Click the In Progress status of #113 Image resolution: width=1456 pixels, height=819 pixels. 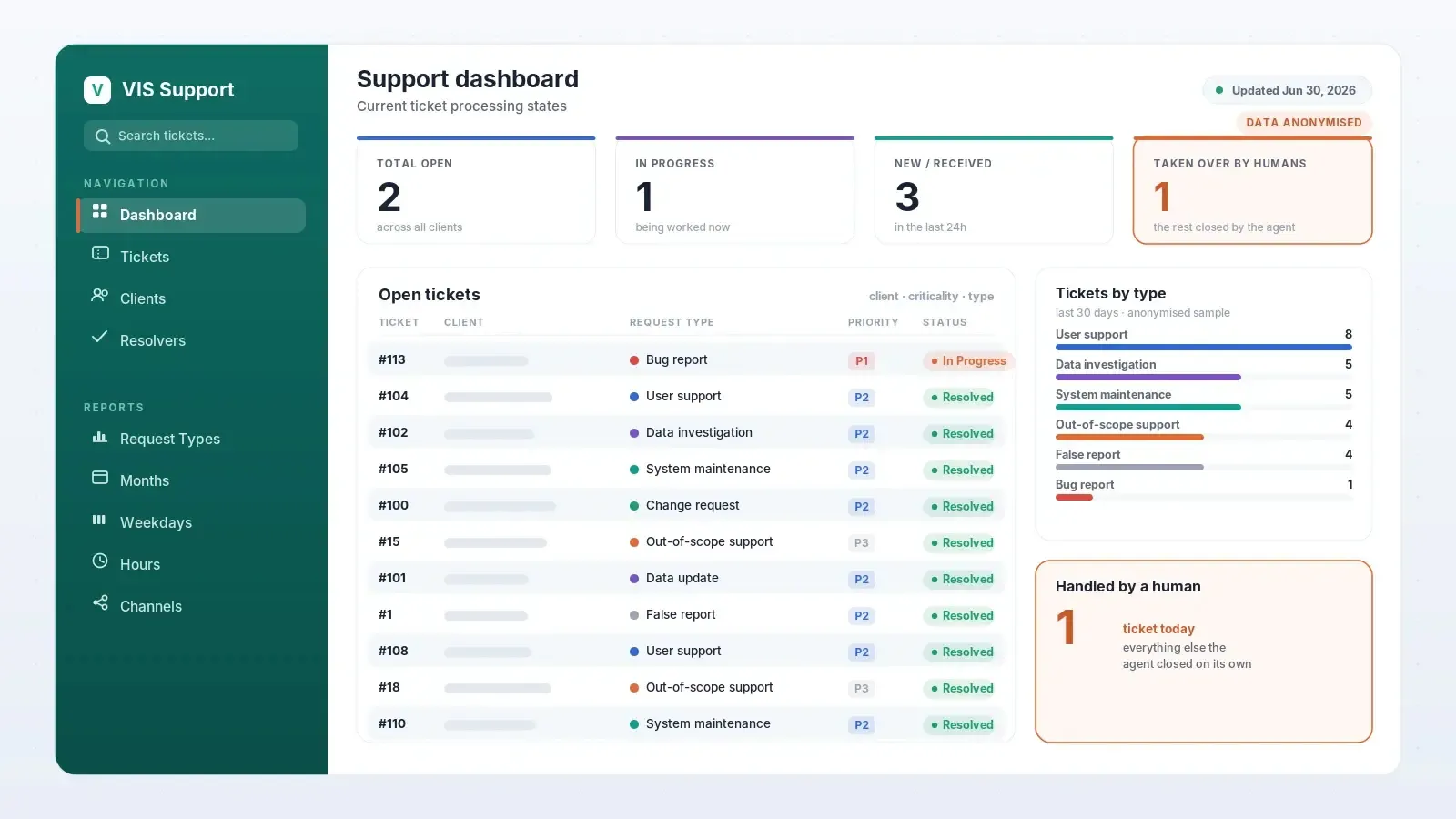[968, 361]
